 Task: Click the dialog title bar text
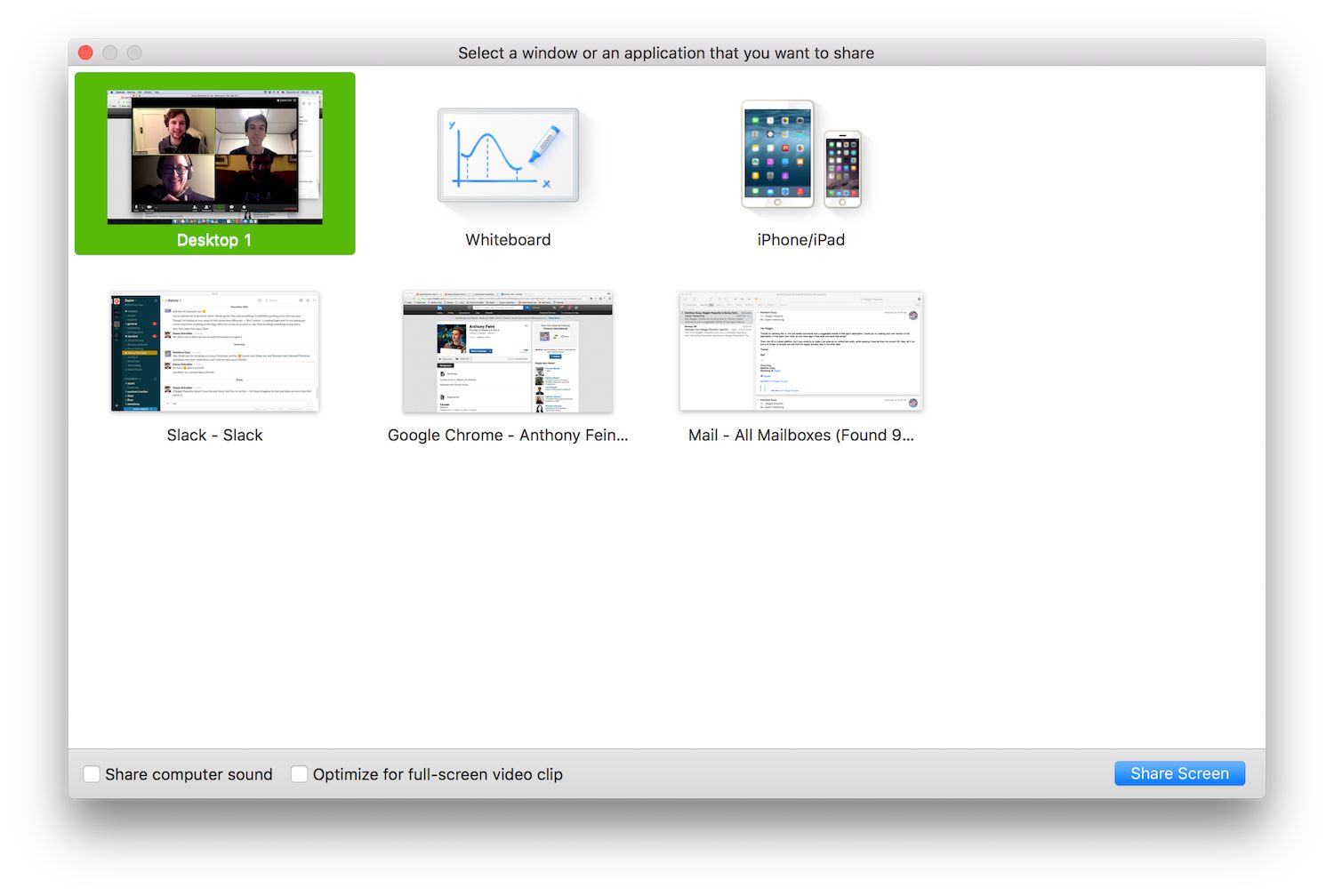pos(666,53)
